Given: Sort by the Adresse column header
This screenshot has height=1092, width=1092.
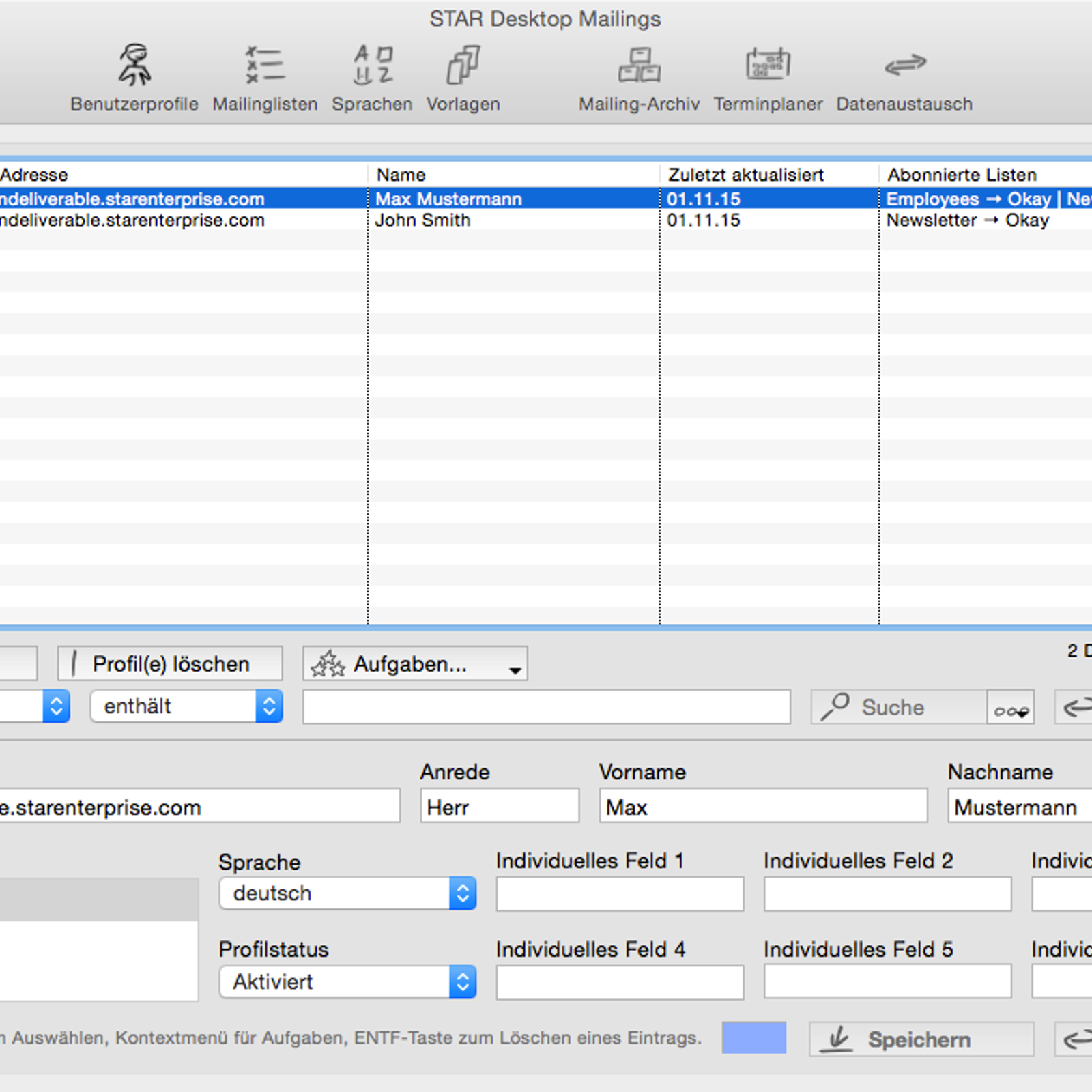Looking at the screenshot, I should pyautogui.click(x=183, y=175).
